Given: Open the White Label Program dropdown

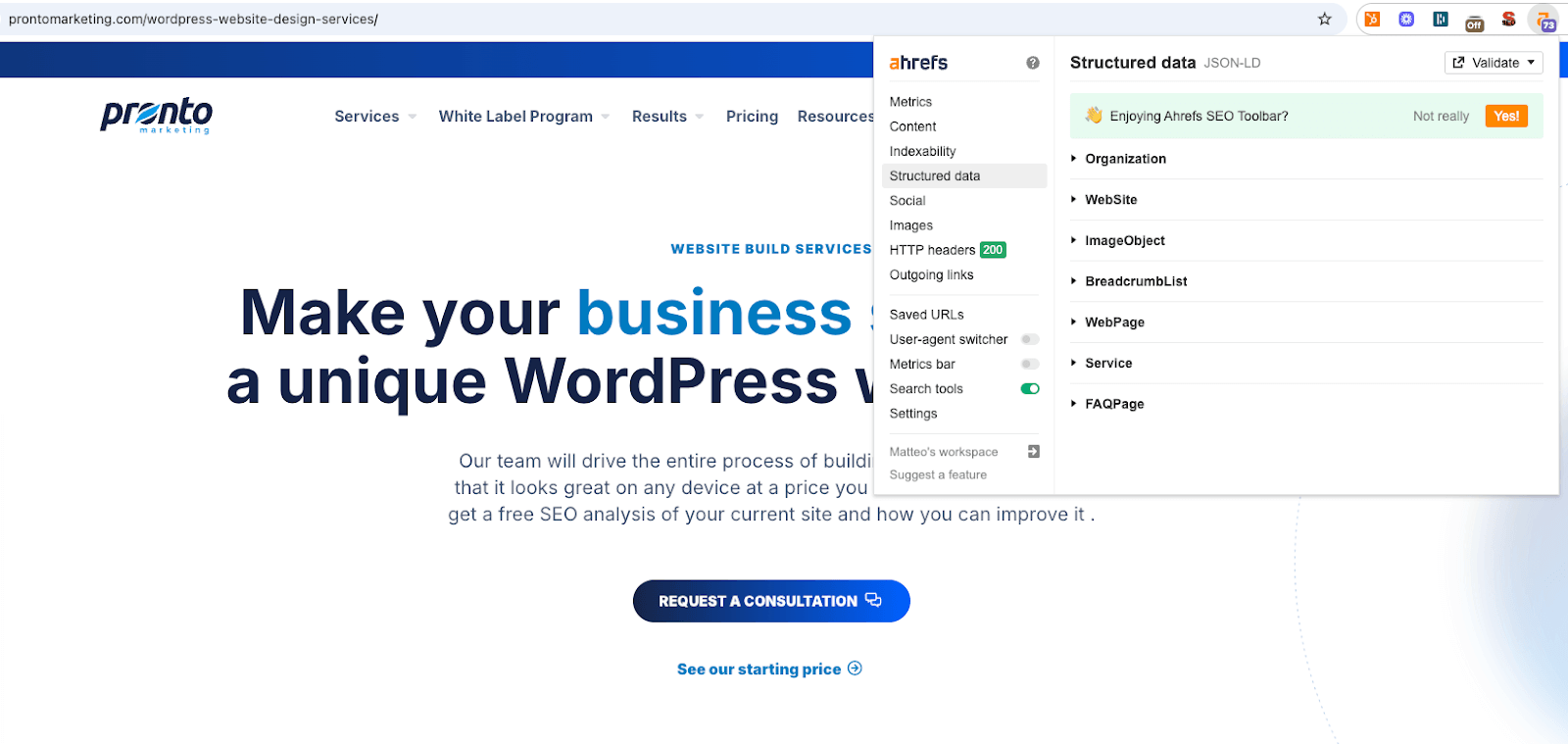Looking at the screenshot, I should pyautogui.click(x=524, y=117).
